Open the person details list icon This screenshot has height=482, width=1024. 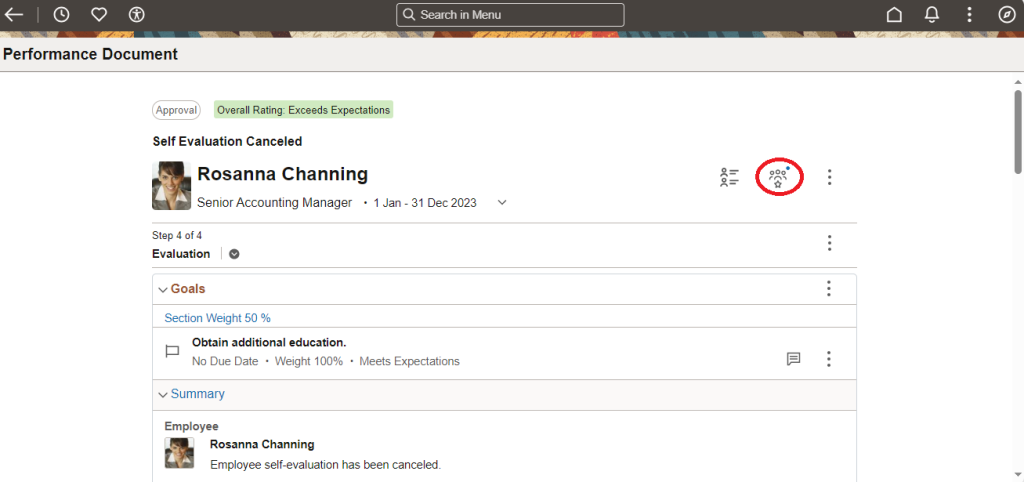729,178
